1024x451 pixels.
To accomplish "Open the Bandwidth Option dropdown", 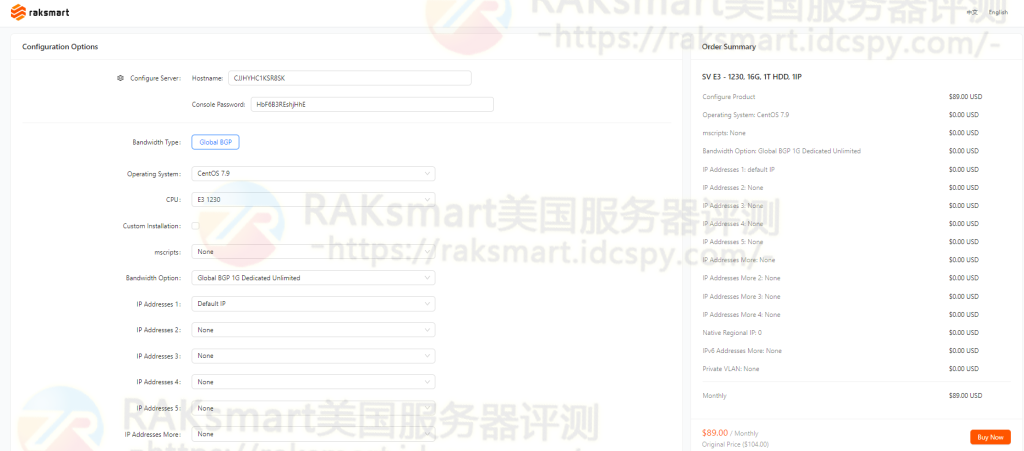I will (x=313, y=277).
